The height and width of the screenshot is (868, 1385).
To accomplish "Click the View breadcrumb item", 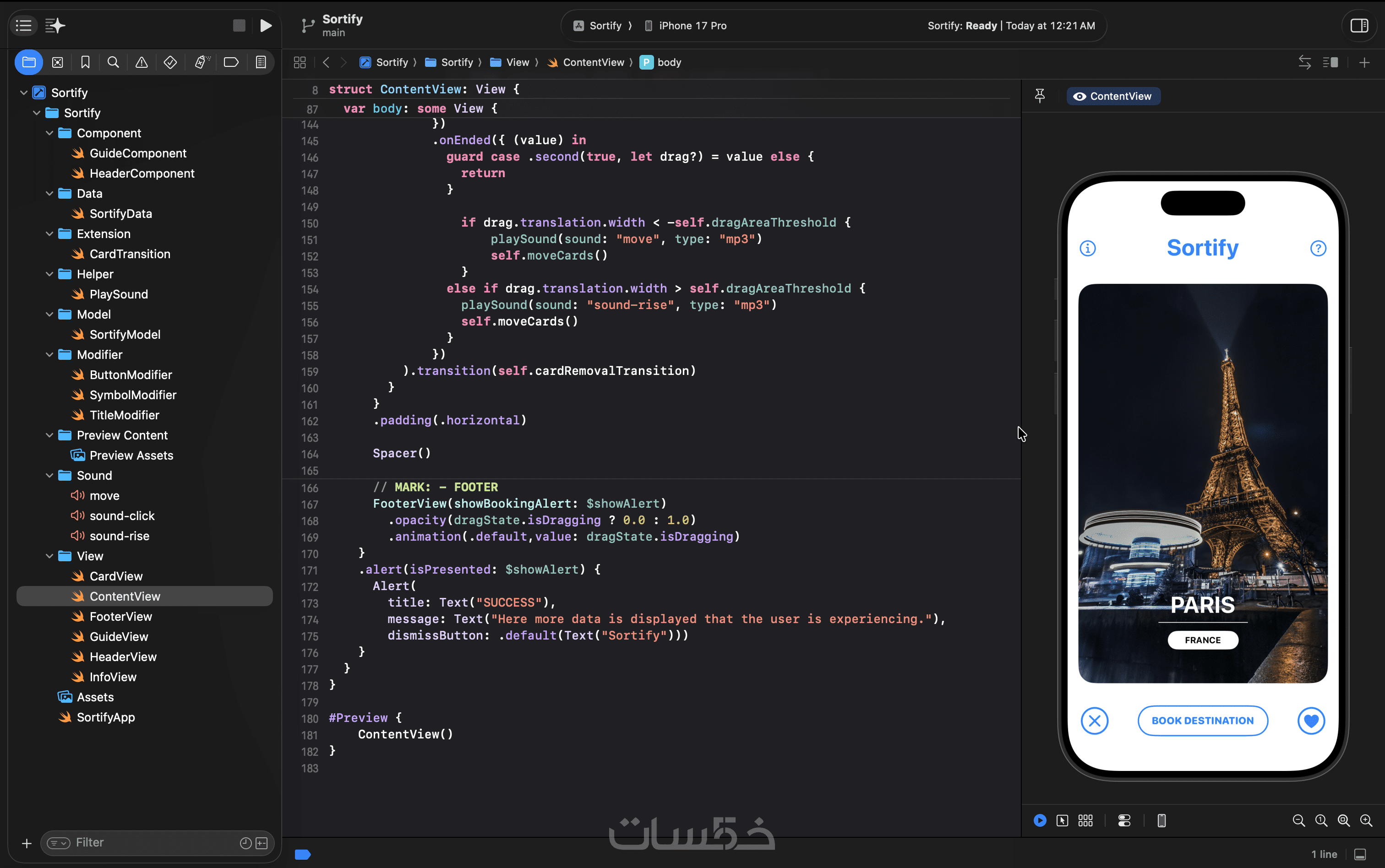I will [517, 62].
